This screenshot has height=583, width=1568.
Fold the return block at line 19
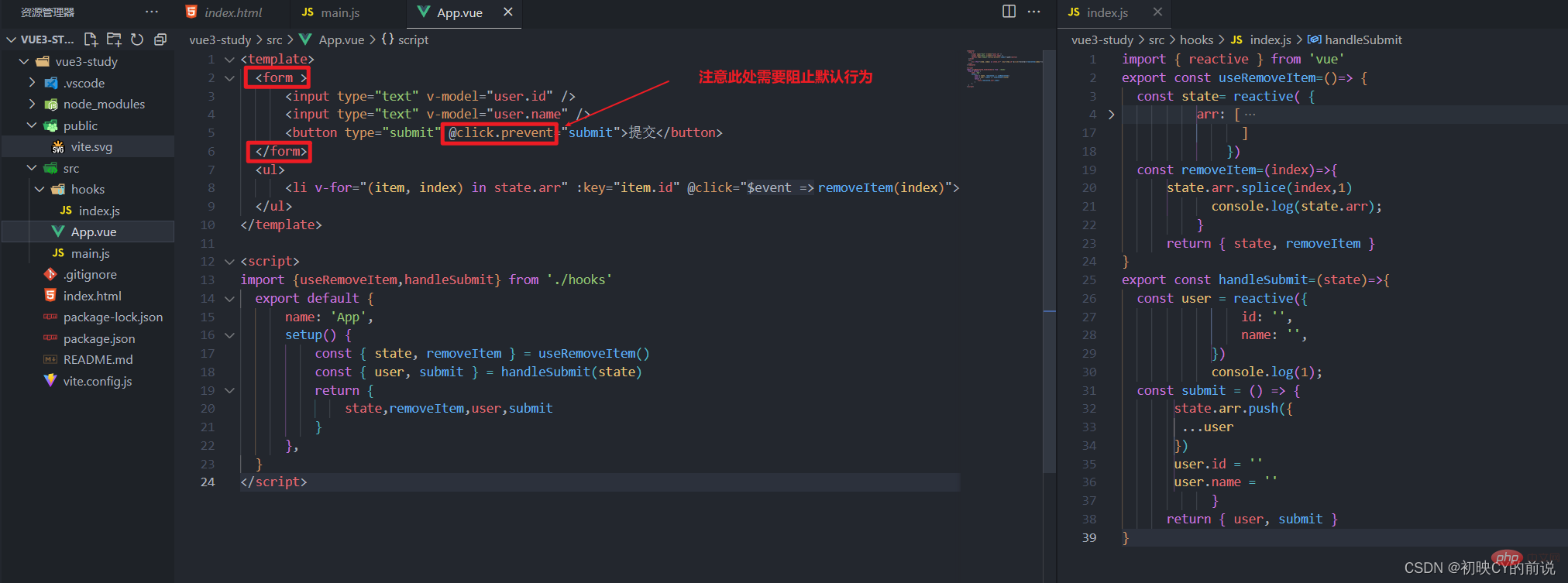coord(229,391)
